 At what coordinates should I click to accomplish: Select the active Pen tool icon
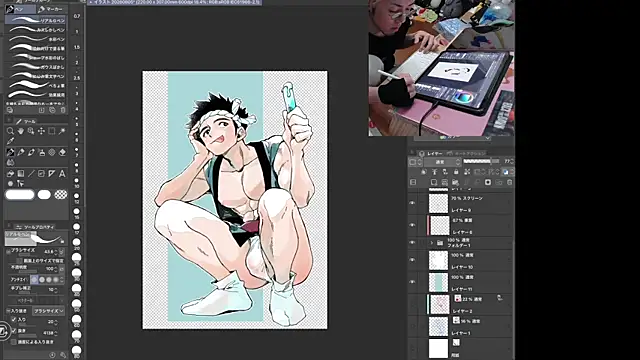(x=10, y=152)
